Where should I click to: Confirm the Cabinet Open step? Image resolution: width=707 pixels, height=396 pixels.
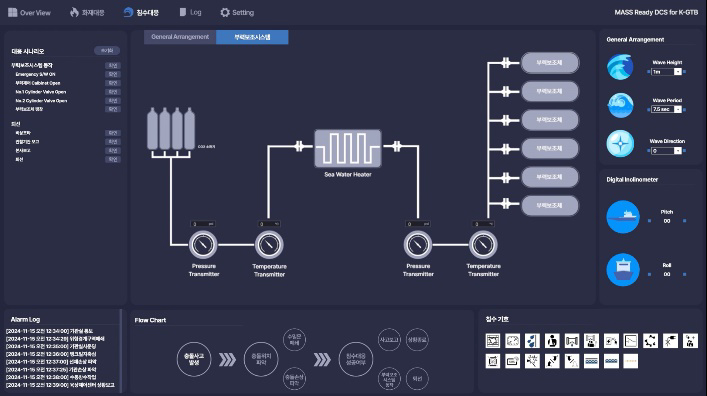(x=113, y=83)
